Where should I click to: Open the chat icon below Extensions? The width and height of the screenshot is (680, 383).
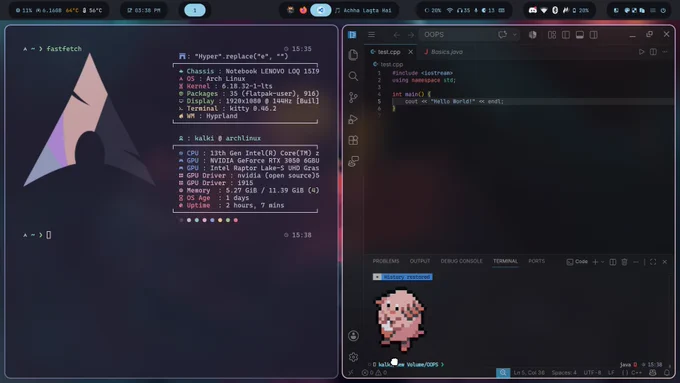point(353,161)
